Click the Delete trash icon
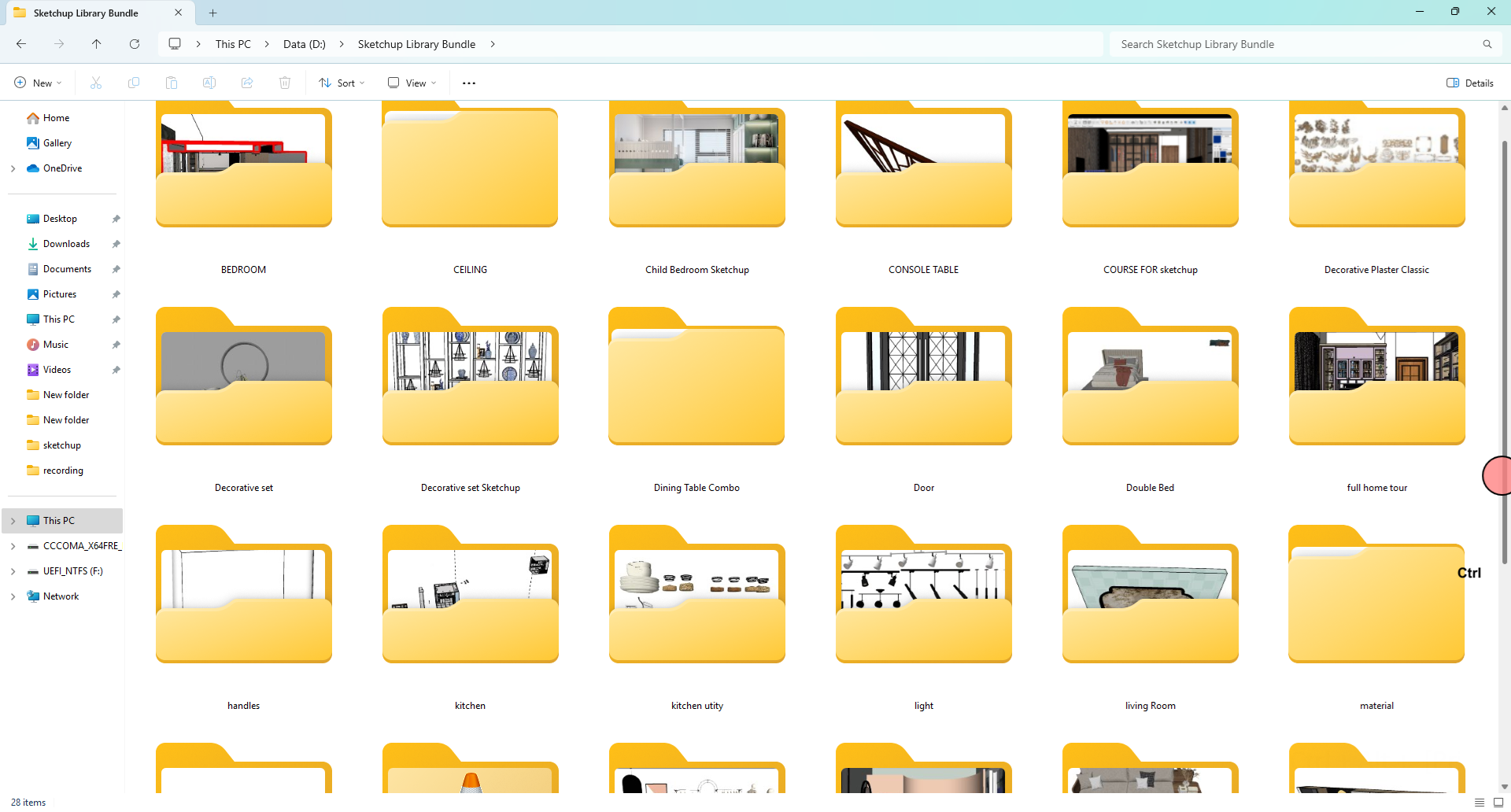The width and height of the screenshot is (1511, 812). pyautogui.click(x=285, y=83)
